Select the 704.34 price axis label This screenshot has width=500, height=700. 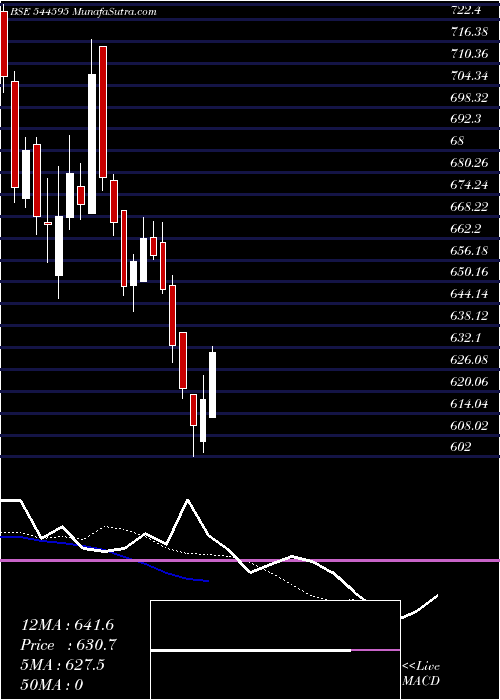click(x=469, y=76)
